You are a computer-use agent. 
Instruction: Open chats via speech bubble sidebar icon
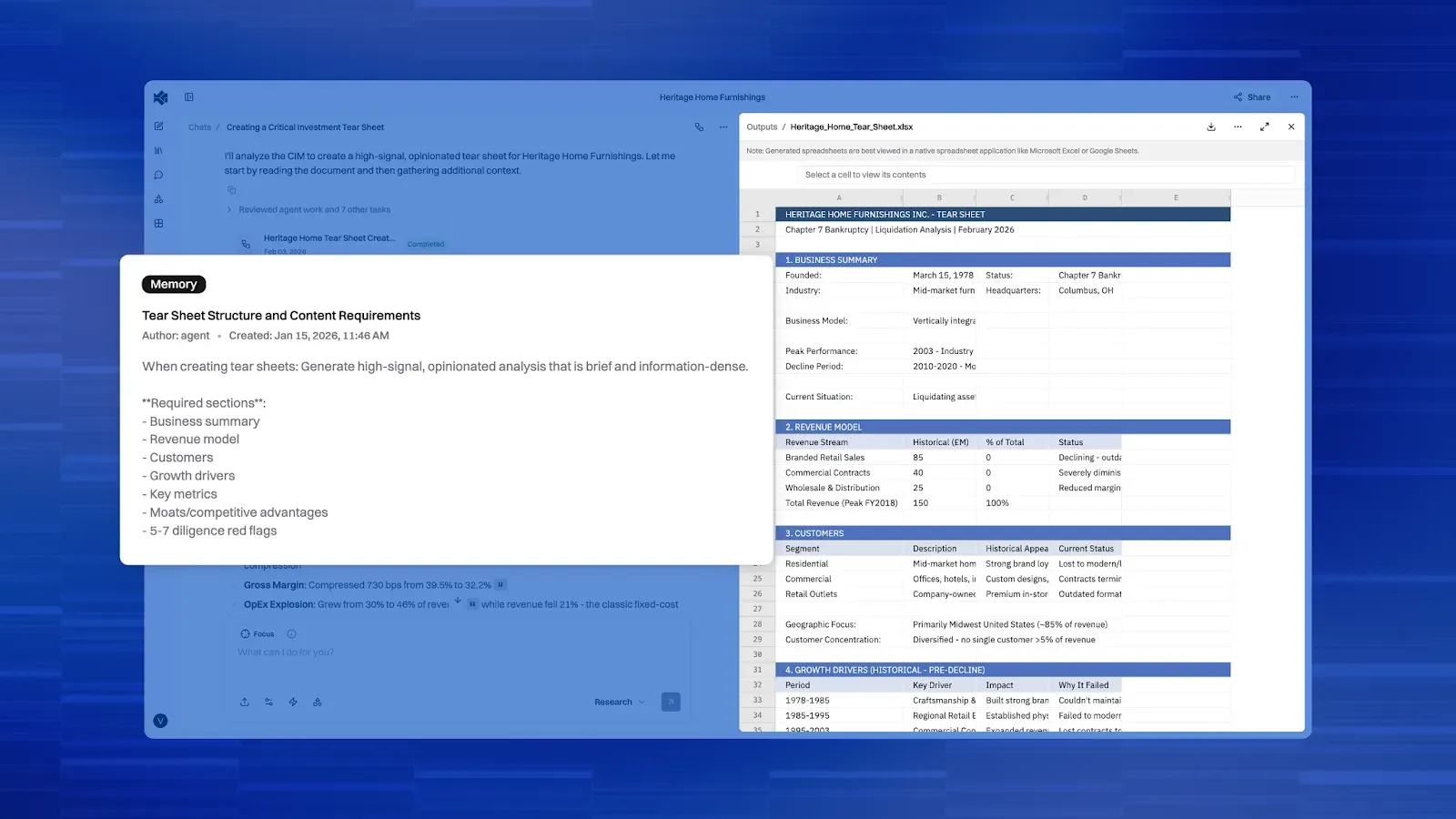tap(158, 175)
